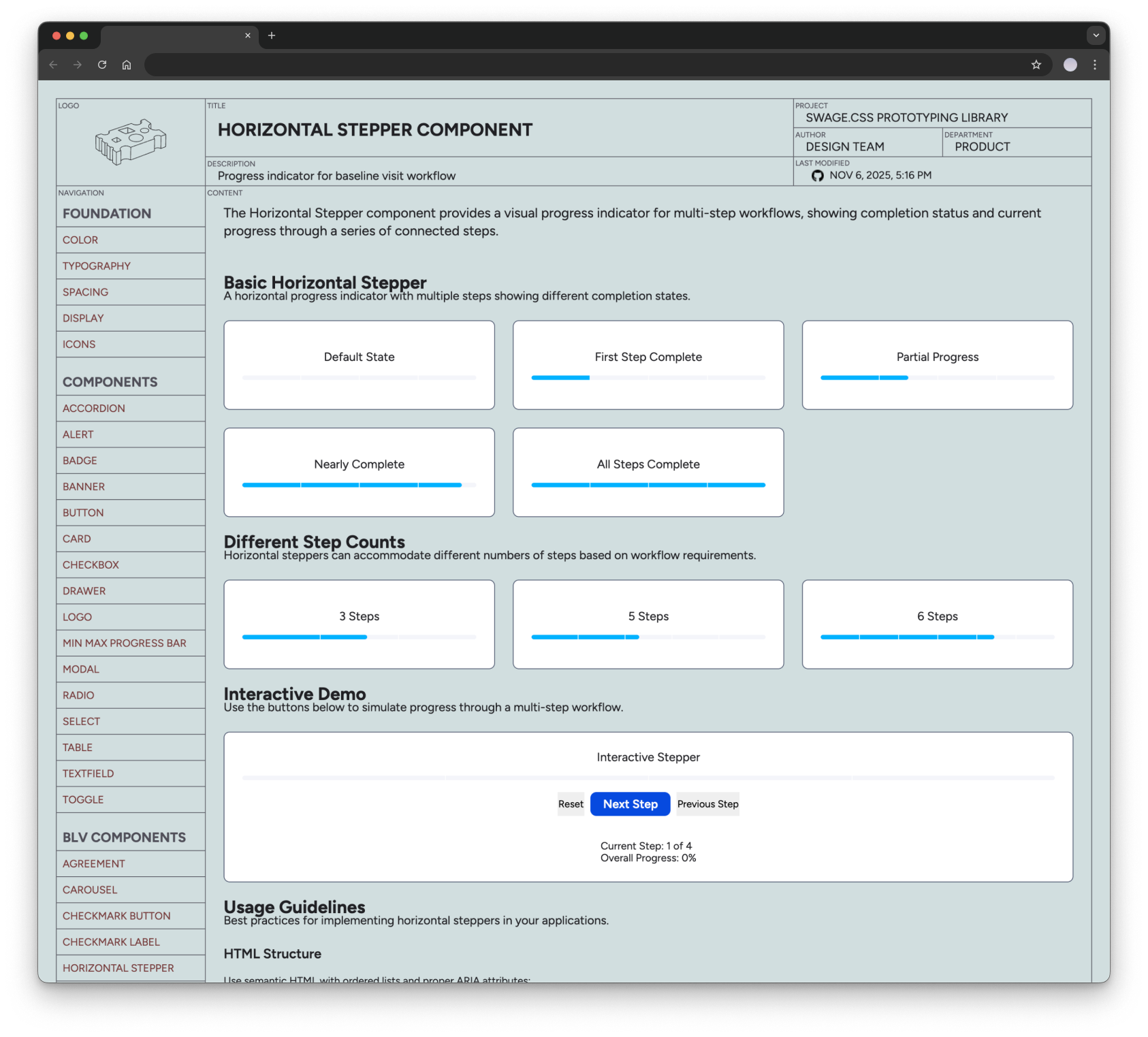Click the Nearly Complete stepper bar

(359, 485)
